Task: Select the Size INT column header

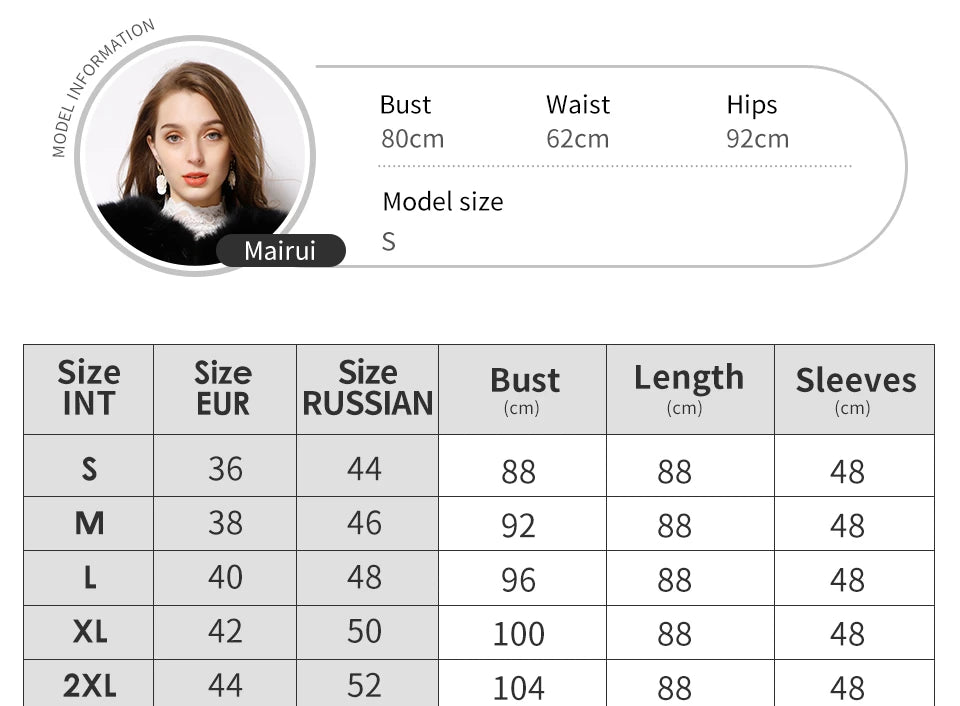Action: pos(89,389)
